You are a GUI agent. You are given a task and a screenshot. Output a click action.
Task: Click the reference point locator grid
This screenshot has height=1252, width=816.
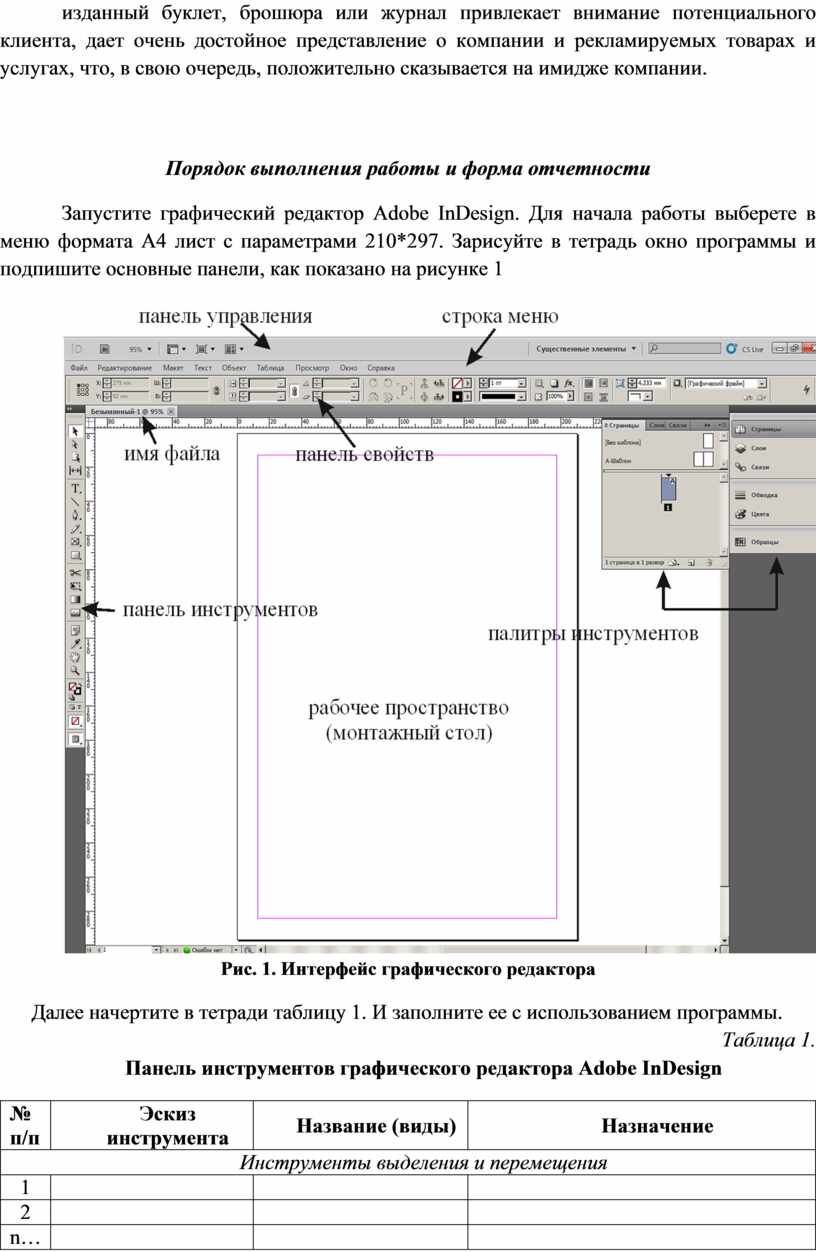click(x=82, y=389)
